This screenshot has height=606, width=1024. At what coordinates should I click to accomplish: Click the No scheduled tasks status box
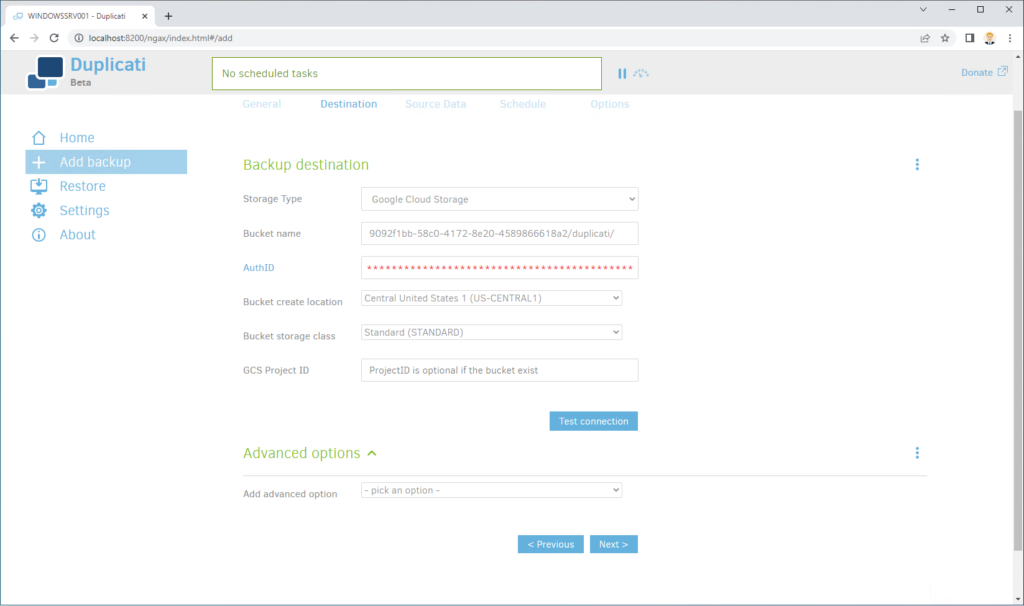(x=407, y=73)
